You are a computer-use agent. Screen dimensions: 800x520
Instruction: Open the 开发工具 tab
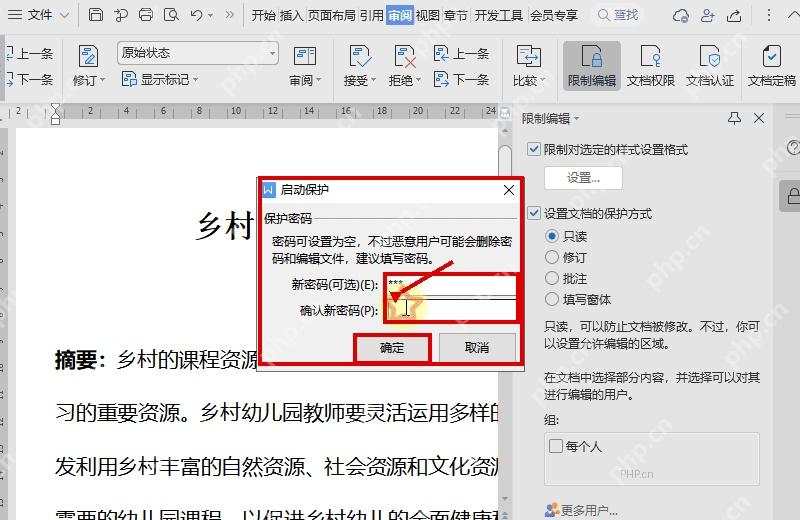coord(499,15)
